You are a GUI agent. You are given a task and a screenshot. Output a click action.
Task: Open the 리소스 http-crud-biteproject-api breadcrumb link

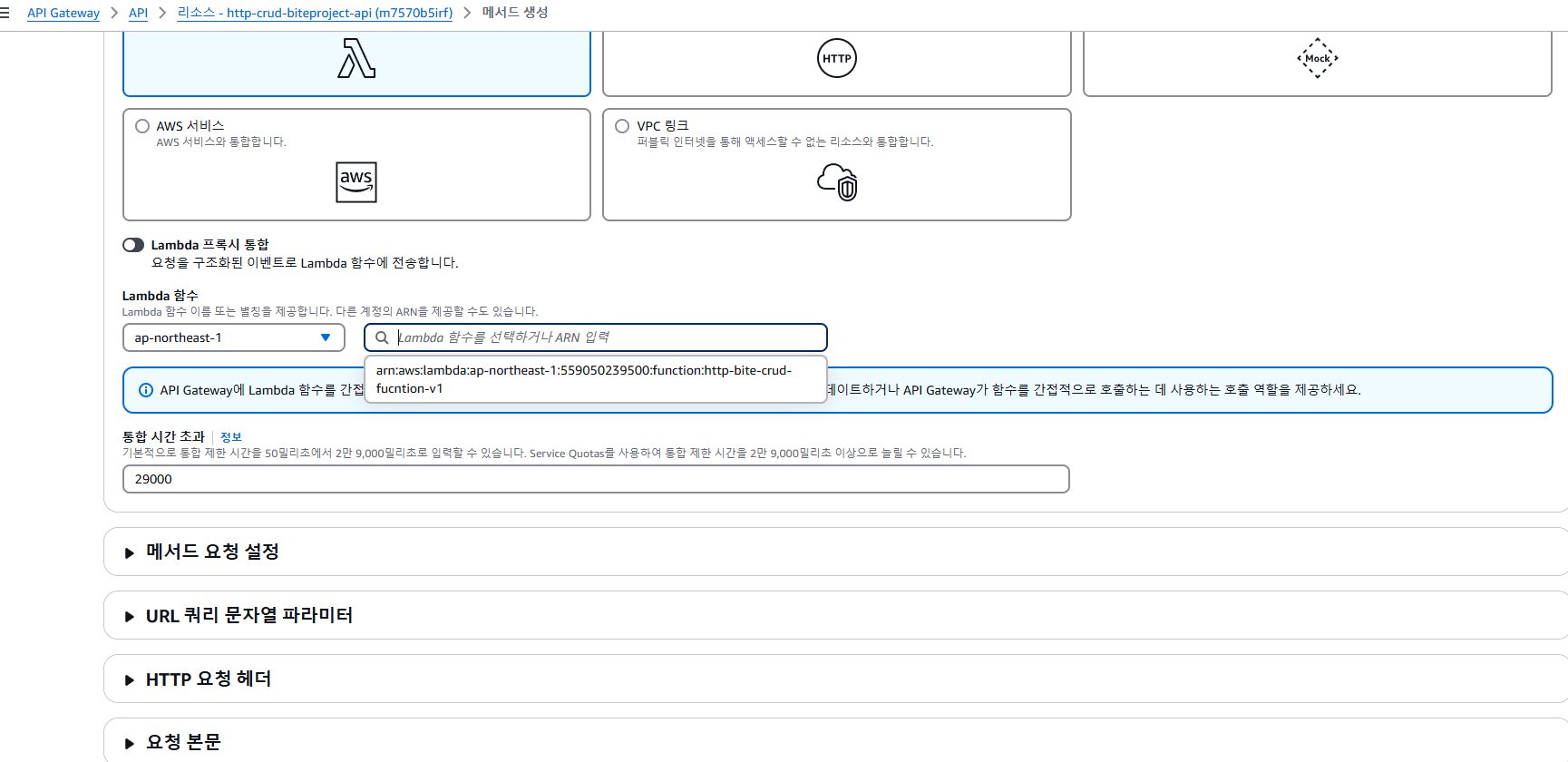tap(315, 13)
